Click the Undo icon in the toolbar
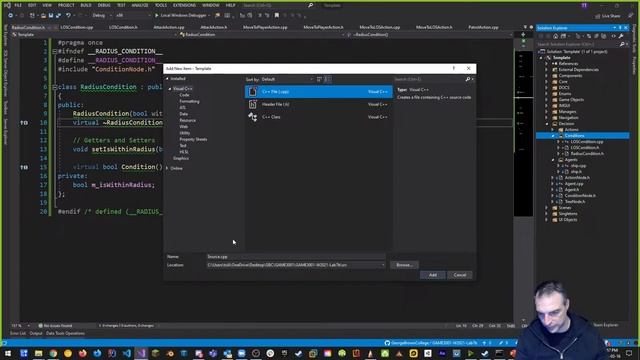The image size is (640, 360). click(68, 16)
